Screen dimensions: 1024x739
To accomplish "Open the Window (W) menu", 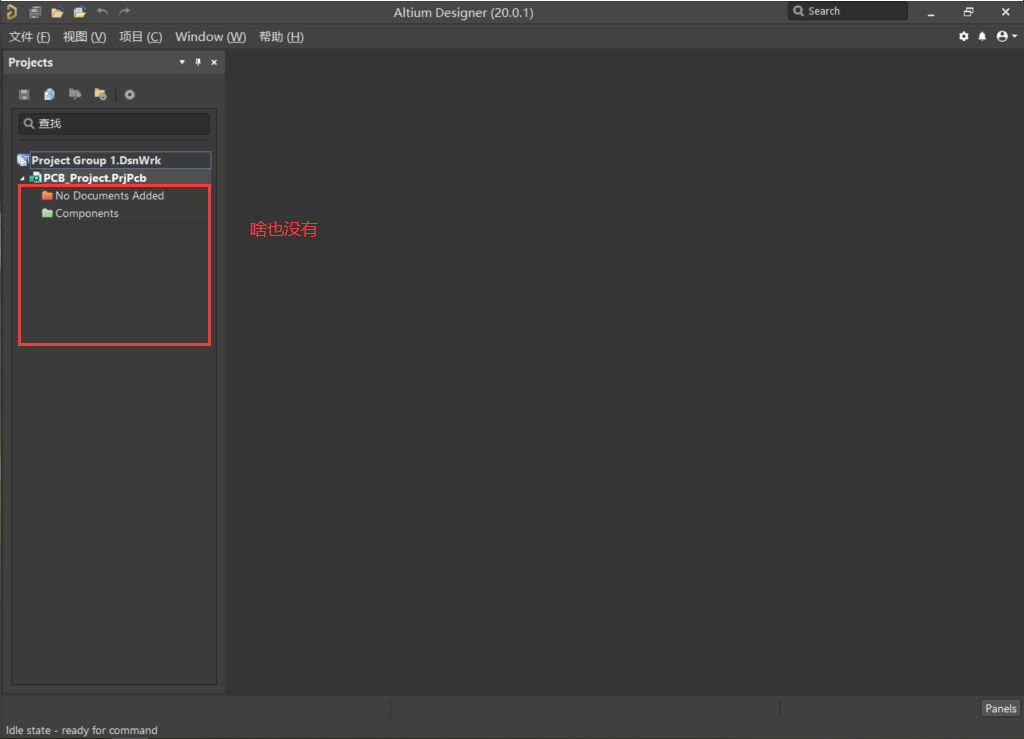I will pyautogui.click(x=210, y=37).
